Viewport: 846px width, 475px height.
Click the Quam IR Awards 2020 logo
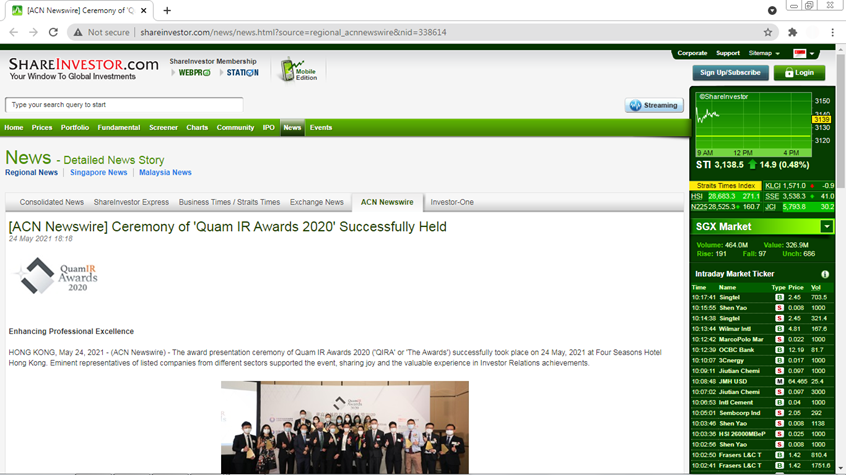click(x=56, y=276)
